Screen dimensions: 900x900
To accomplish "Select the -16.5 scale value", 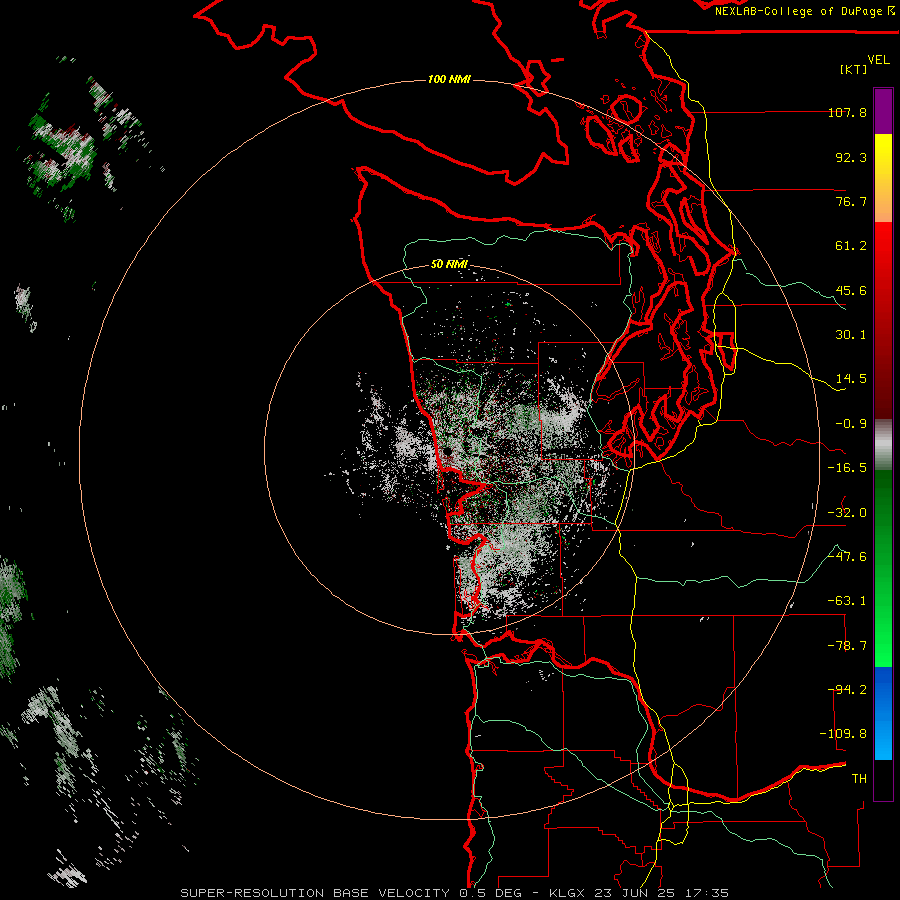I will pyautogui.click(x=847, y=468).
